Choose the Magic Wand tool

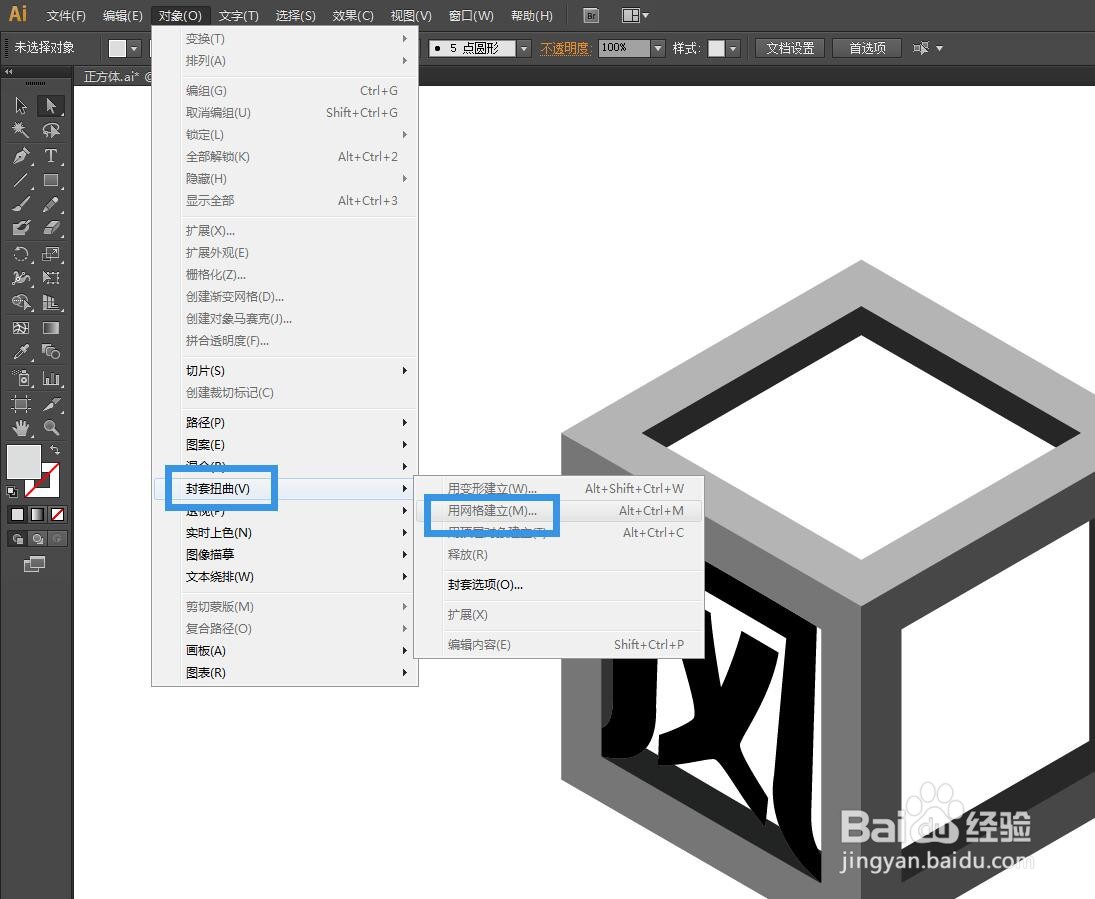(20, 128)
